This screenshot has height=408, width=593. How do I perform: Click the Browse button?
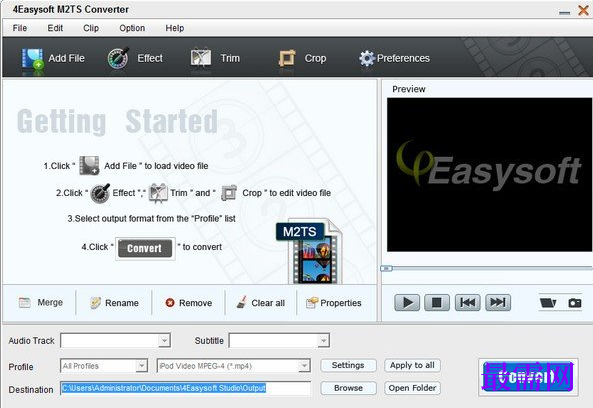348,388
